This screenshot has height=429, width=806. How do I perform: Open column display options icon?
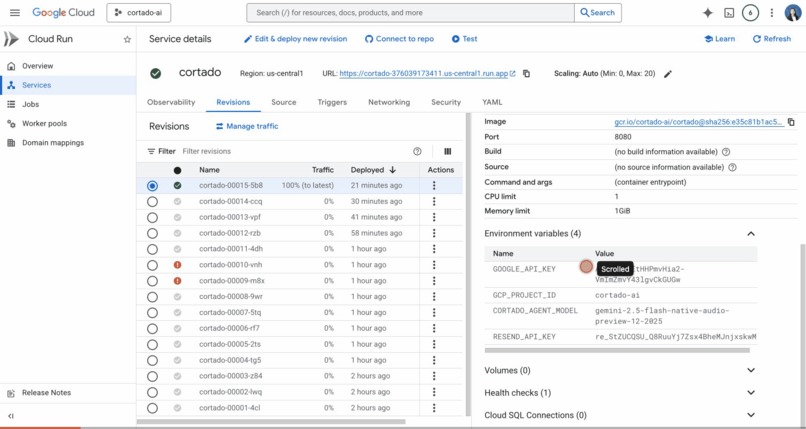click(448, 151)
